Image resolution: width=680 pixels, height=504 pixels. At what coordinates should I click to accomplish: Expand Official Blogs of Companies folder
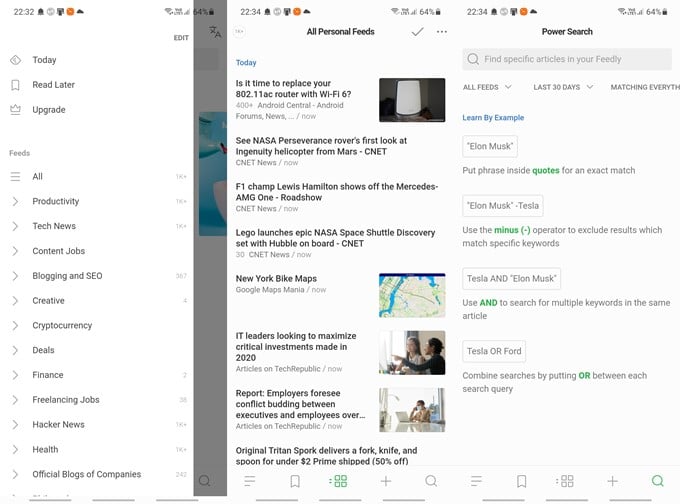point(15,474)
